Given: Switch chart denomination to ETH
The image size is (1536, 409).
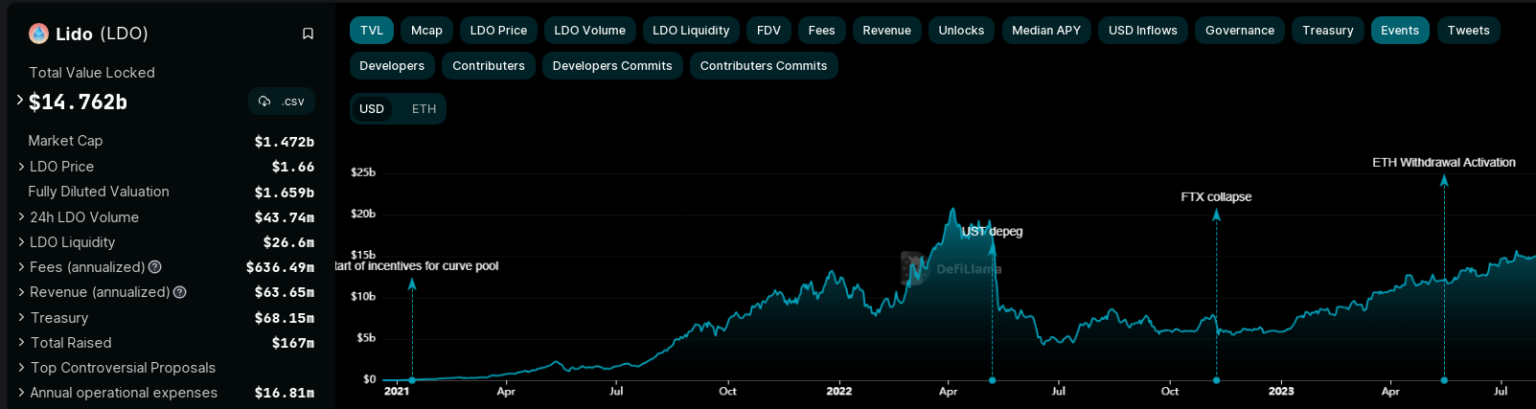Looking at the screenshot, I should [424, 108].
